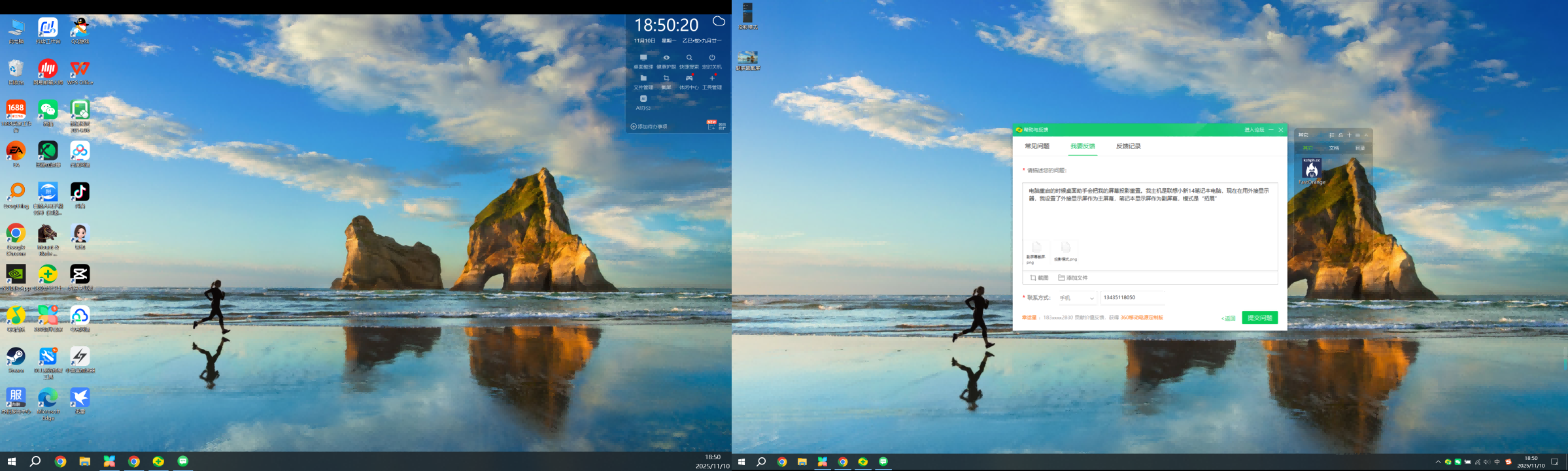Click the 进入论坛 link in title bar
The width and height of the screenshot is (1568, 471).
coord(1253,130)
